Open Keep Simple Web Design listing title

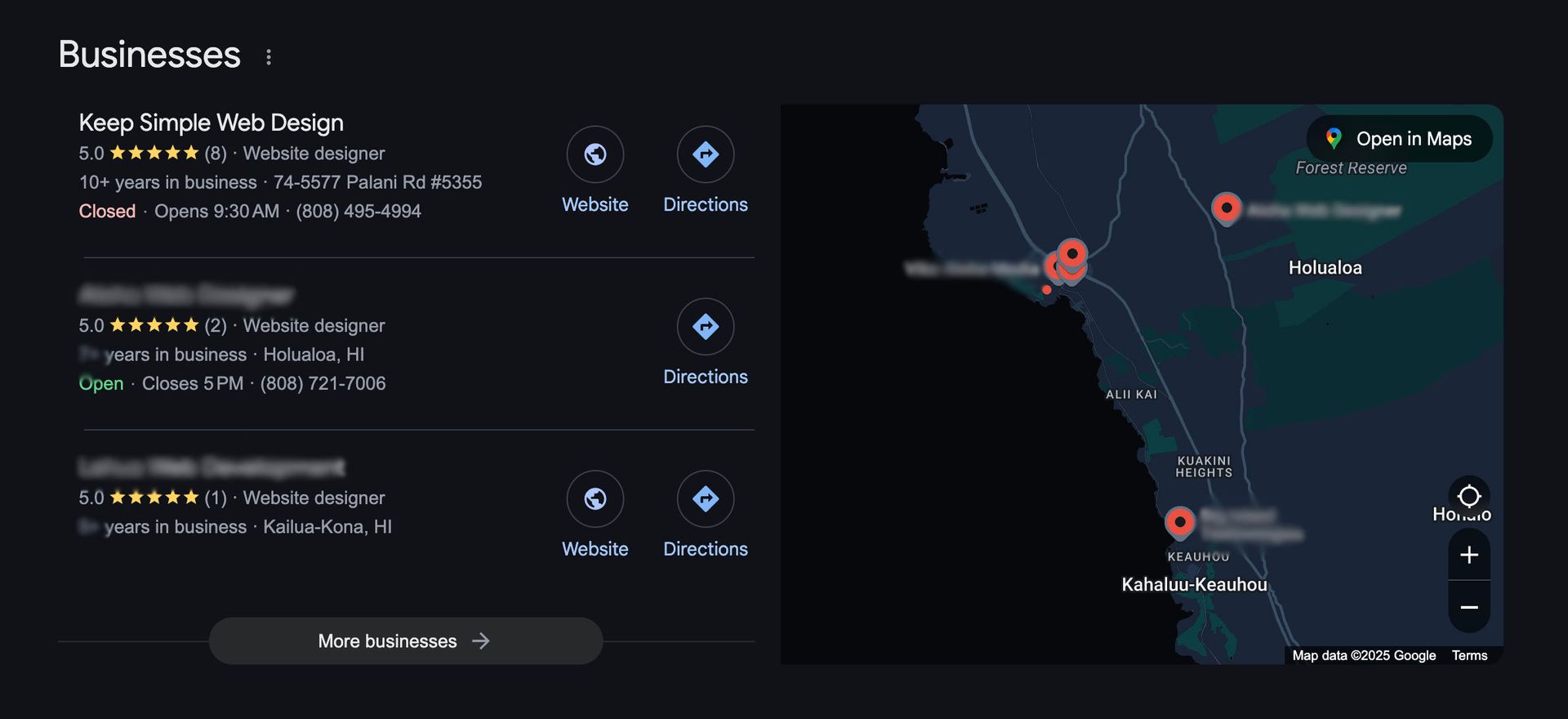[x=211, y=123]
